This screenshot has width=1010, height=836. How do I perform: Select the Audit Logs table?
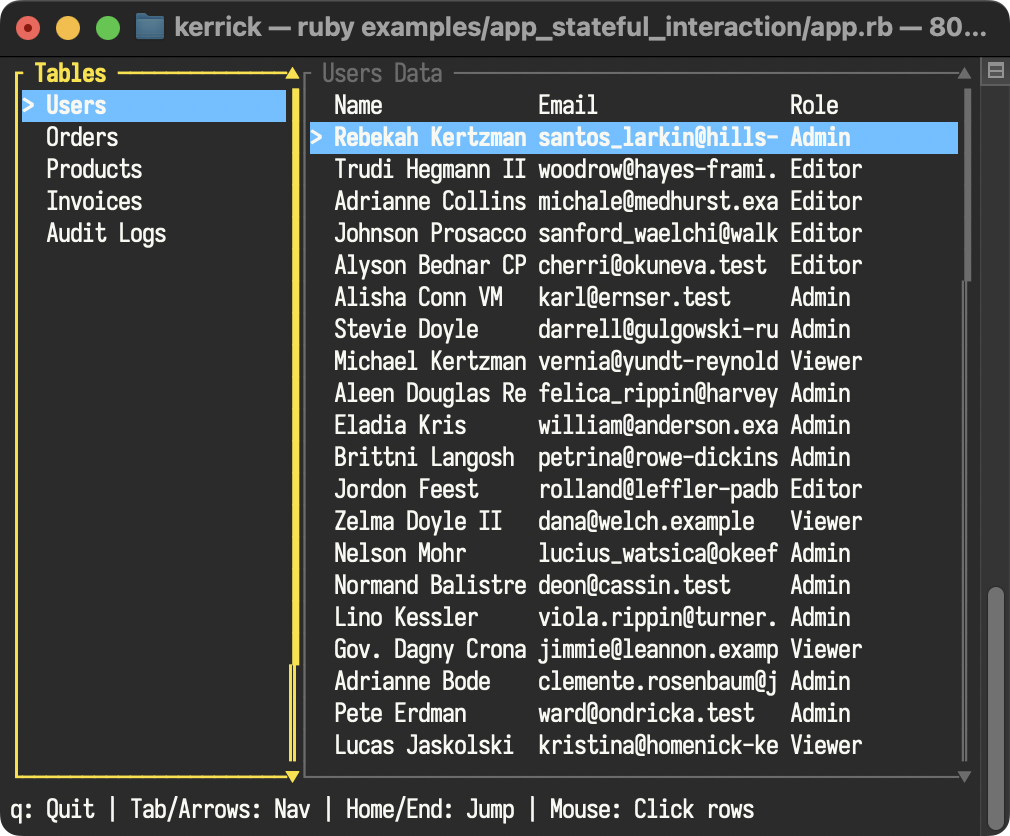point(154,233)
